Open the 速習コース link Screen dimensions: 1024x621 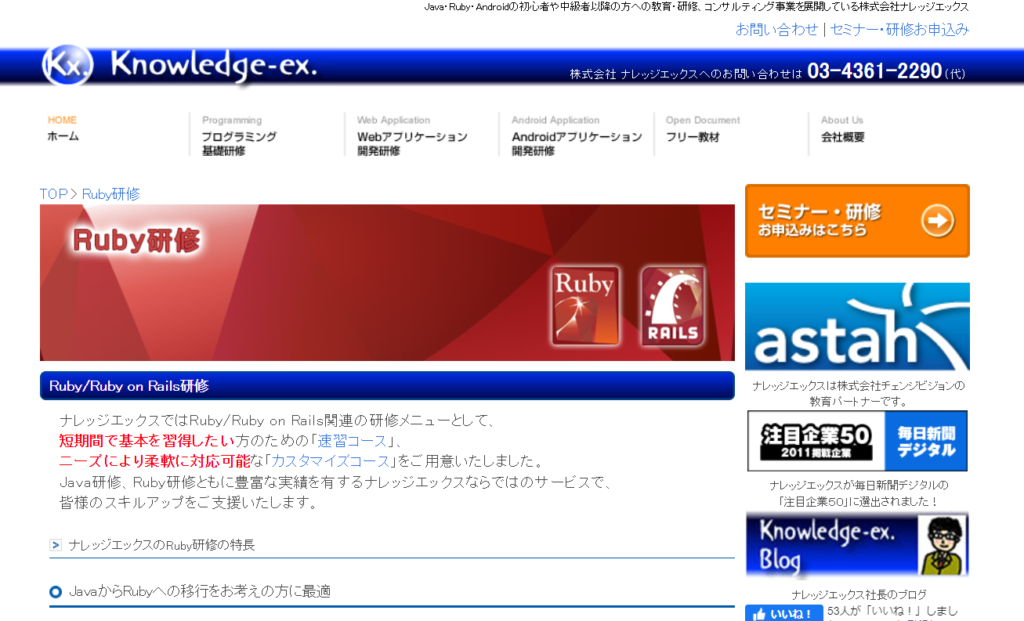coord(352,441)
